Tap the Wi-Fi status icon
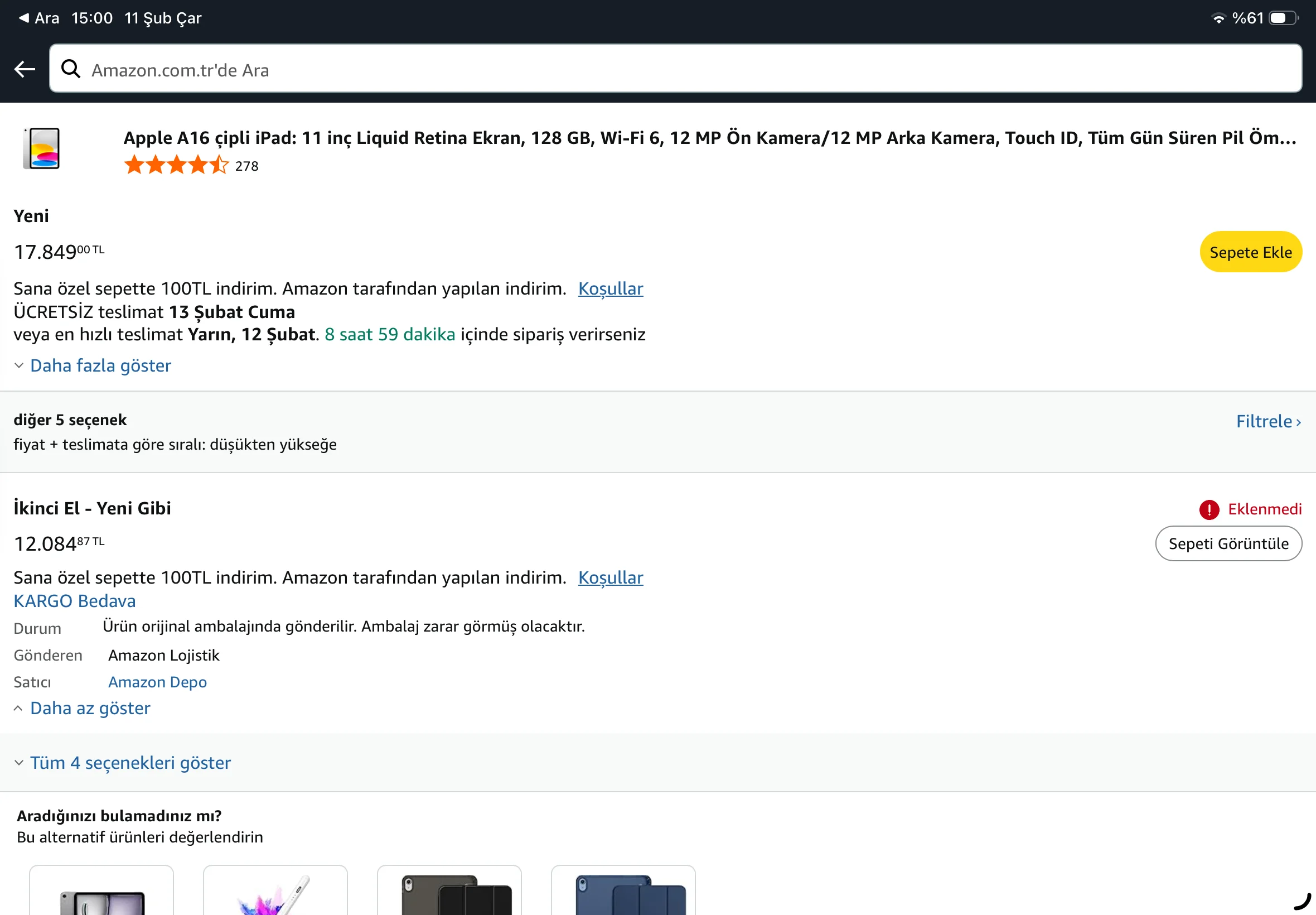Viewport: 1316px width, 915px height. pos(1218,18)
